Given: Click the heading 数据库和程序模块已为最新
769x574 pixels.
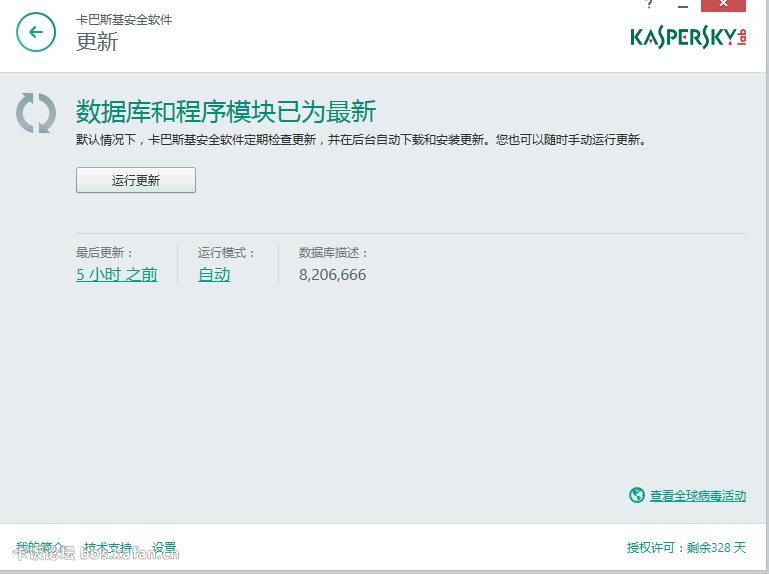Looking at the screenshot, I should pos(226,111).
